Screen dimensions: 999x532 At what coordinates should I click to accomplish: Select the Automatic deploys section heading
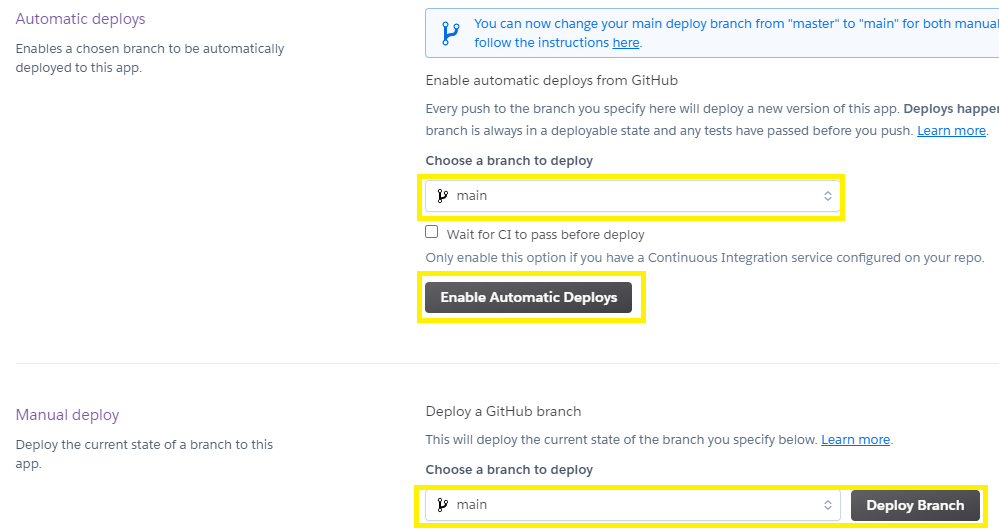[80, 19]
